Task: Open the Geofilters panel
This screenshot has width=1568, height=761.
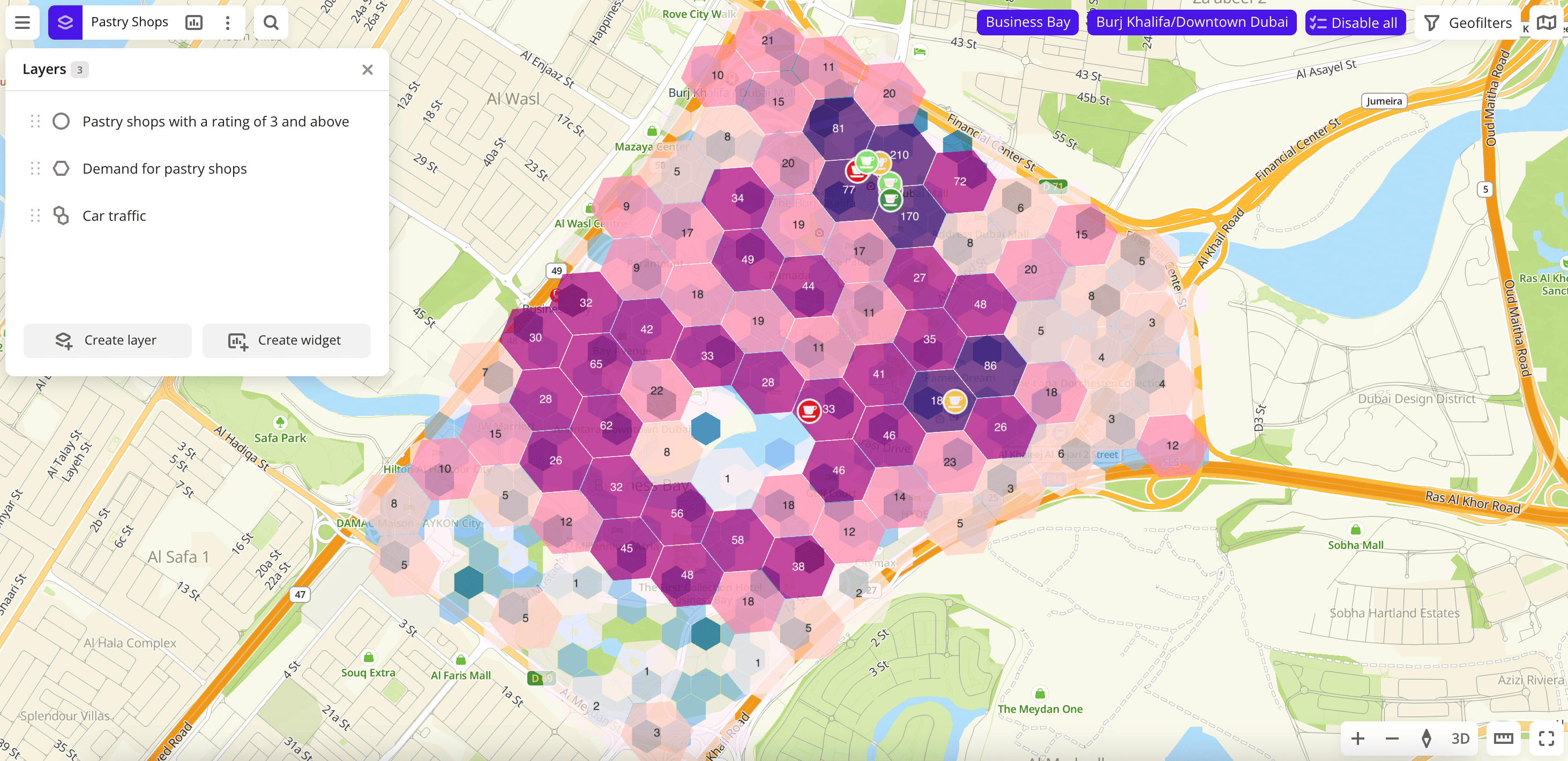Action: pos(1468,23)
